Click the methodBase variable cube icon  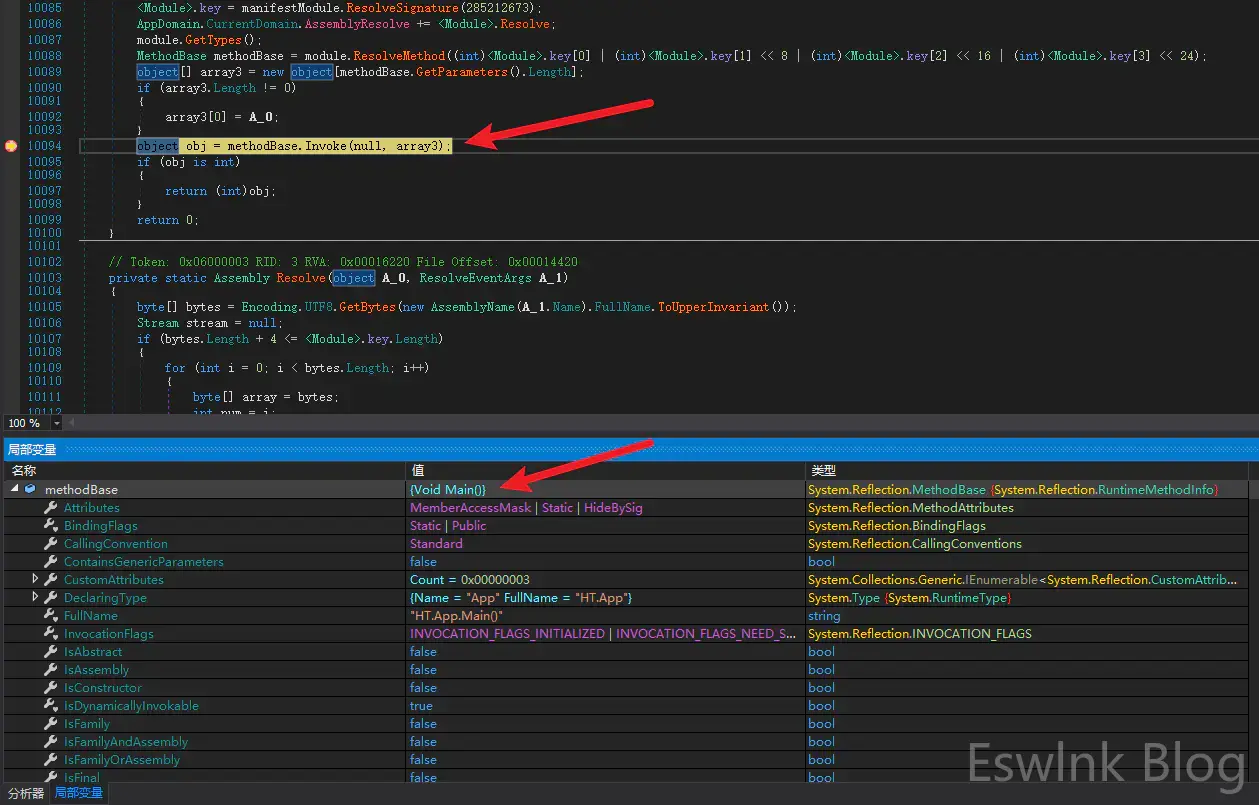30,490
